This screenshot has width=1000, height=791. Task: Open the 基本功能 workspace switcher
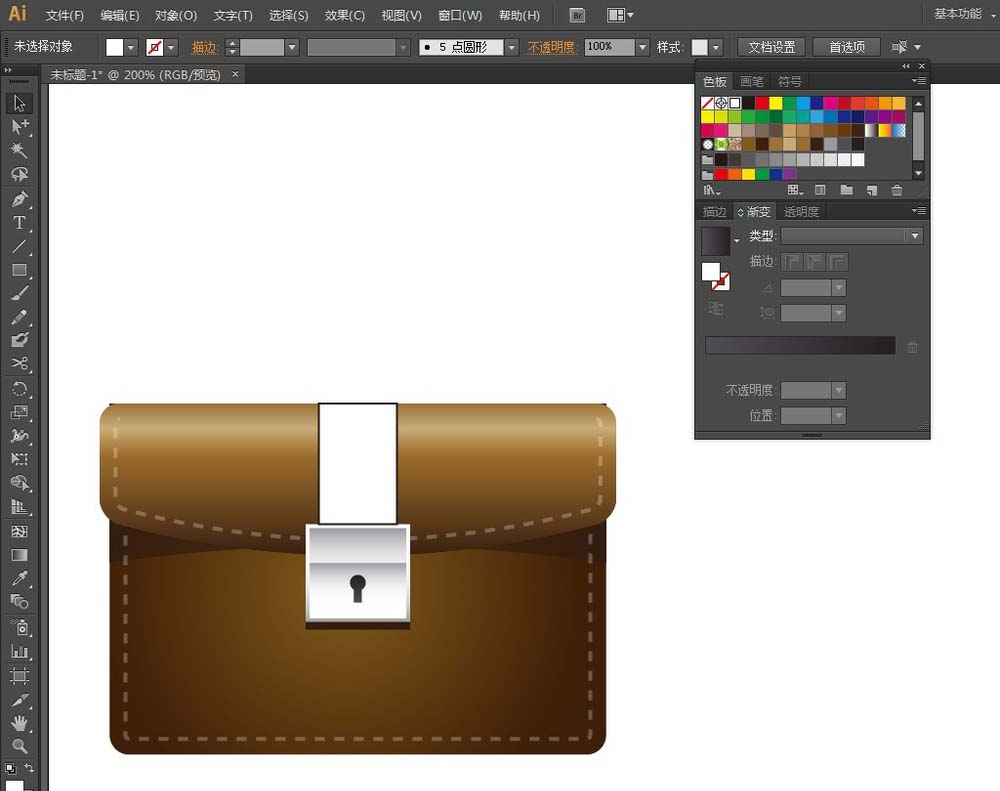[963, 14]
